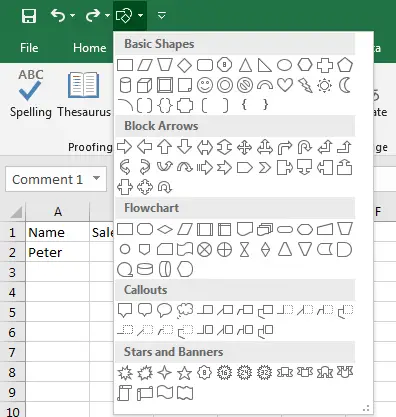Screen dimensions: 396x417
Task: Insert the Right Arrow block arrow
Action: click(125, 147)
